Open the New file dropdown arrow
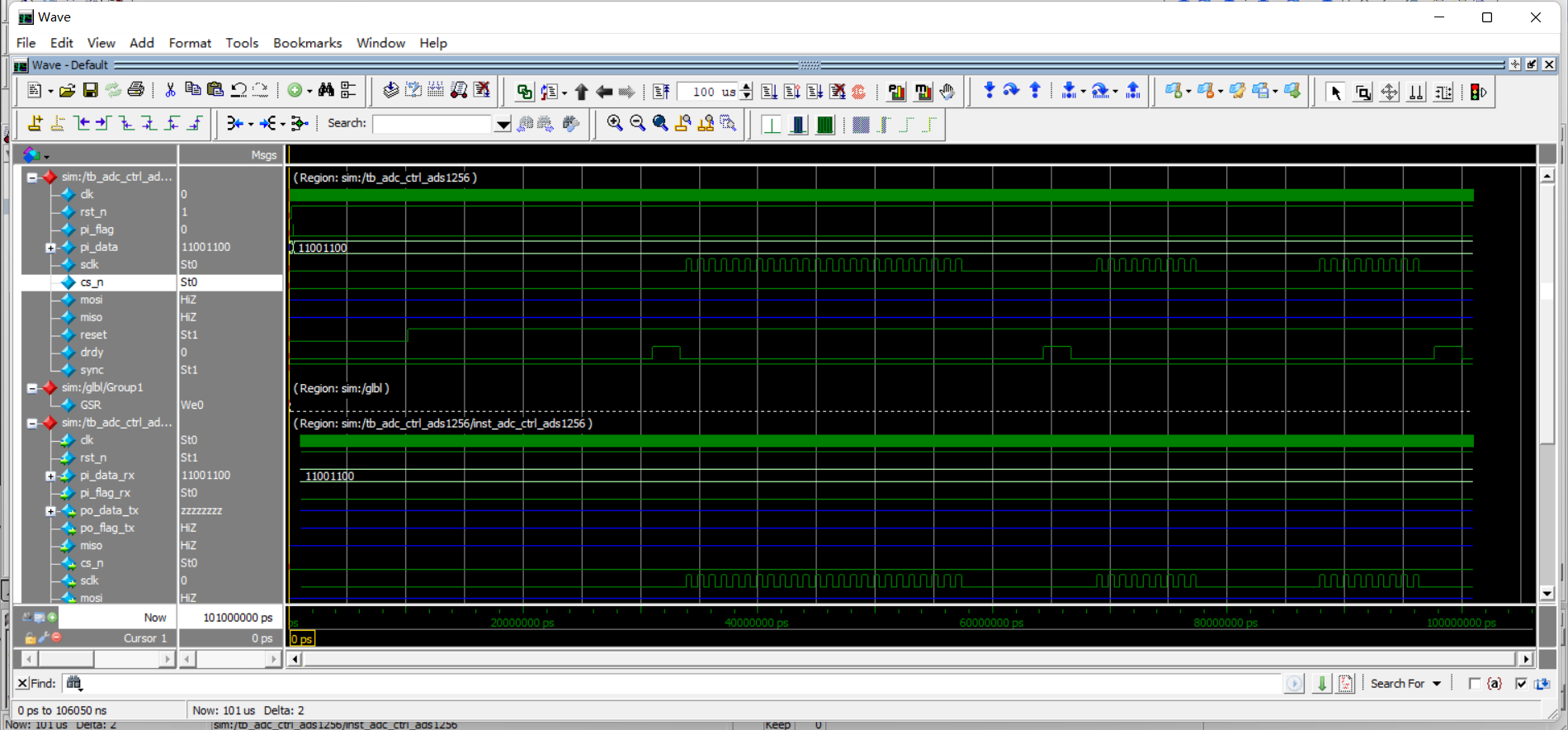Image resolution: width=1568 pixels, height=730 pixels. click(50, 92)
